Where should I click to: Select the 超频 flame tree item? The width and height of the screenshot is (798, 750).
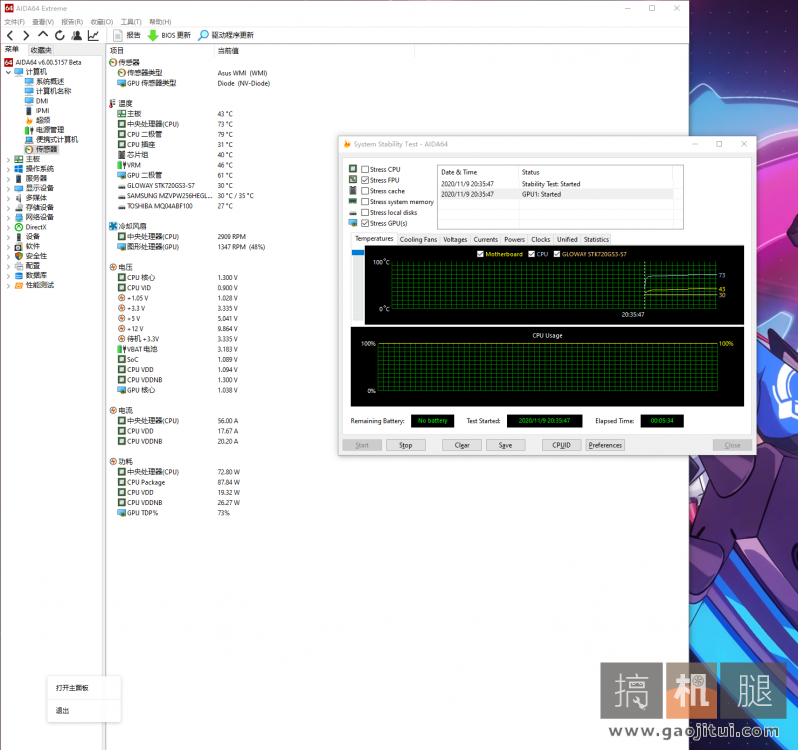coord(38,120)
